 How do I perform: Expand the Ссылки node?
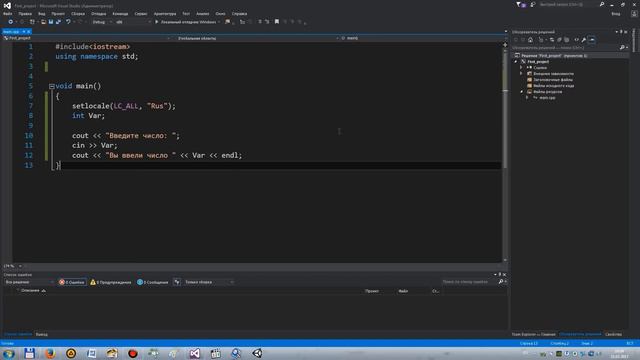tap(521, 68)
